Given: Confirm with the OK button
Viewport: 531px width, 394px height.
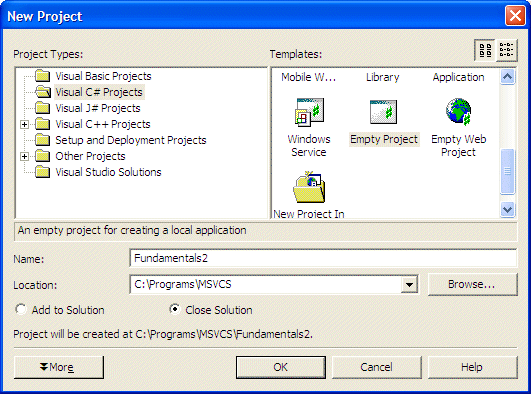Looking at the screenshot, I should click(281, 367).
